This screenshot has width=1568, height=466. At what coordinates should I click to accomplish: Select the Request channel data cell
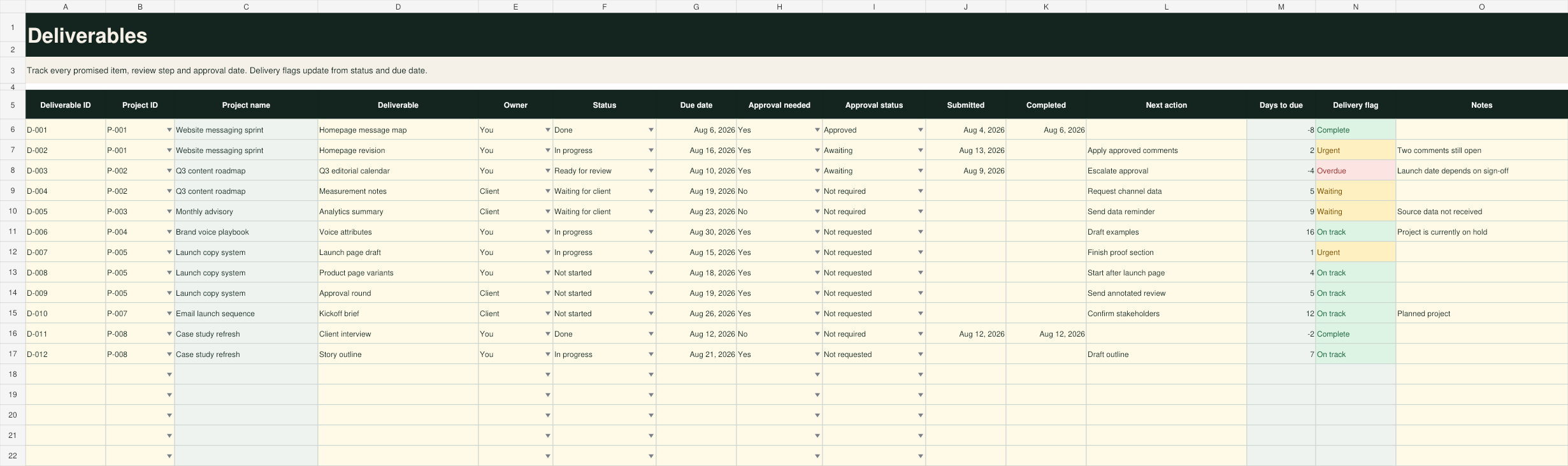click(1166, 191)
